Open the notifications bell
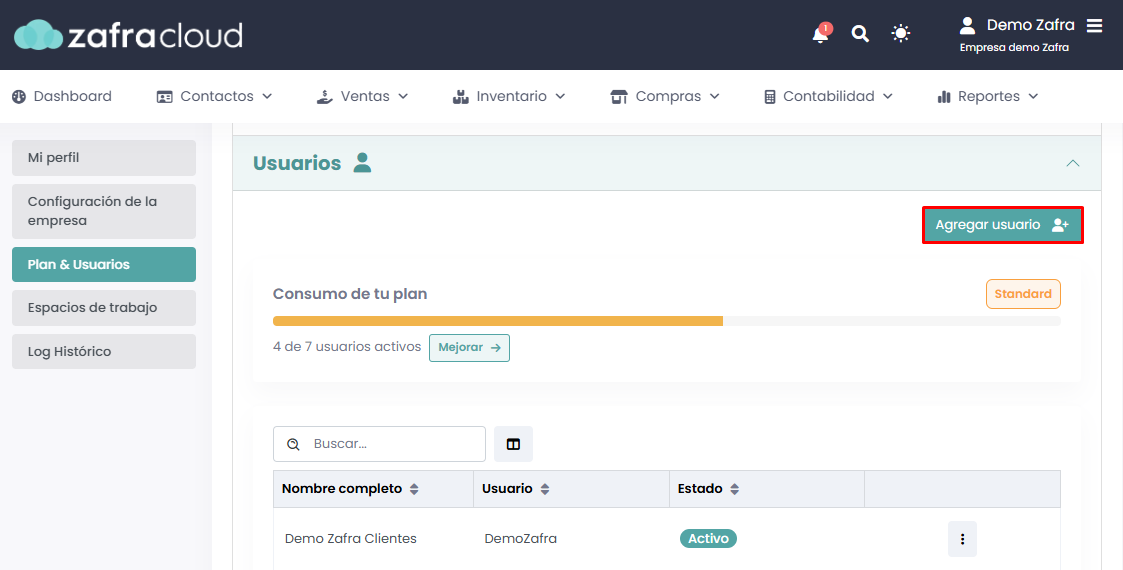The image size is (1123, 570). click(x=820, y=35)
